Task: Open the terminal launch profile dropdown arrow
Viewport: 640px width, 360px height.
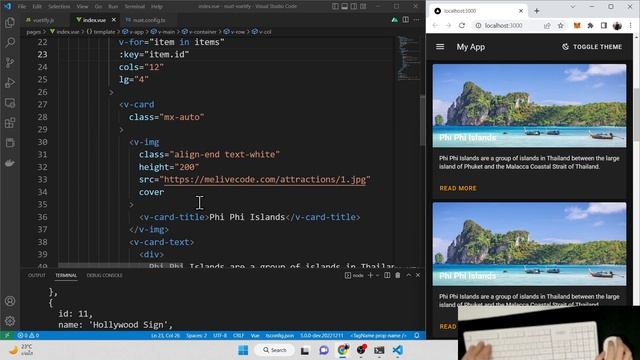Action: tap(377, 276)
